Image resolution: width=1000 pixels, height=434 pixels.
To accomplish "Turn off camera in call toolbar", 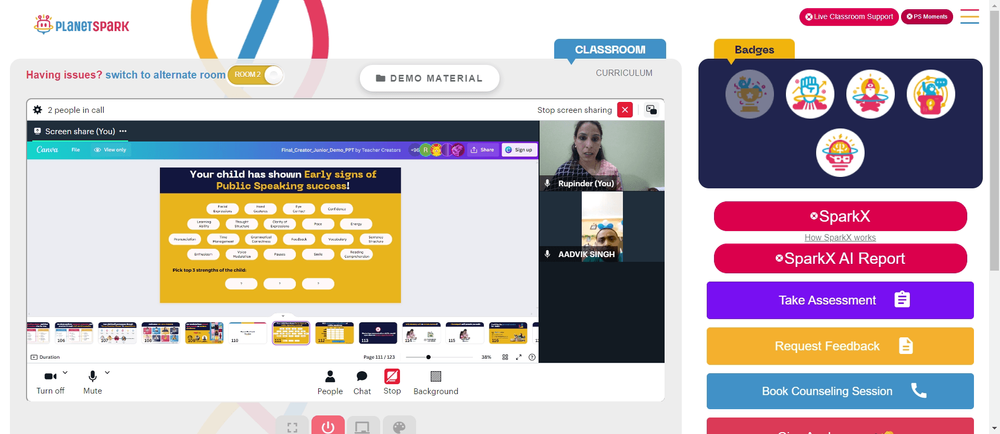I will pos(50,382).
